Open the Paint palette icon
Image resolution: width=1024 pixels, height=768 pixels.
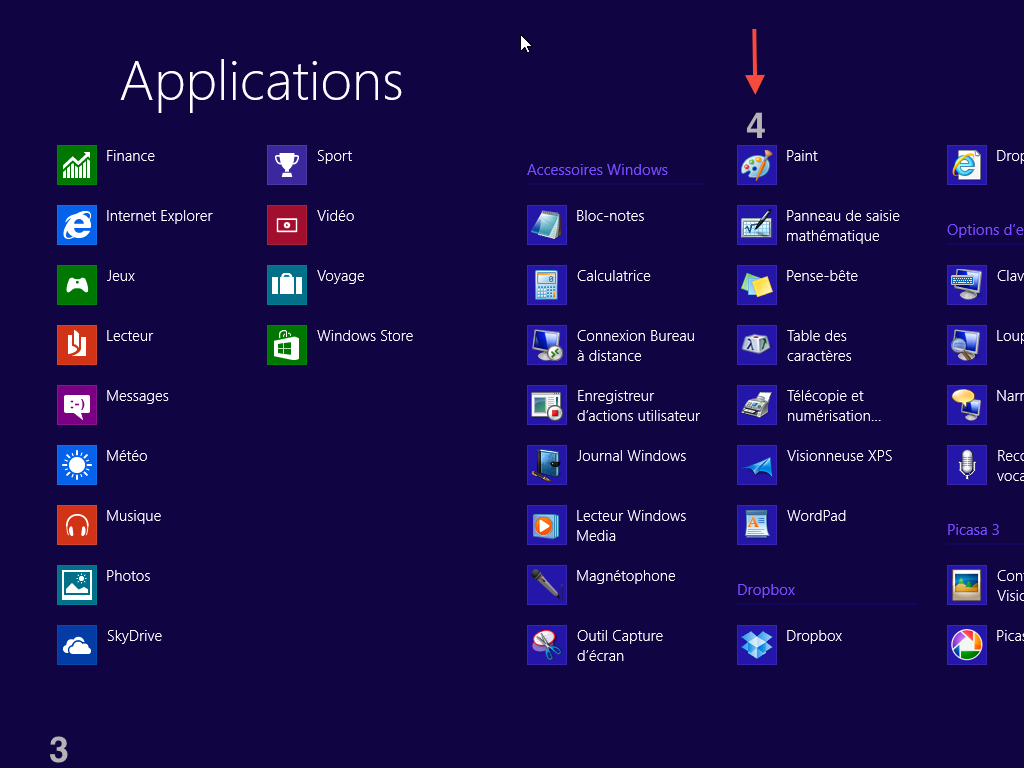click(757, 165)
